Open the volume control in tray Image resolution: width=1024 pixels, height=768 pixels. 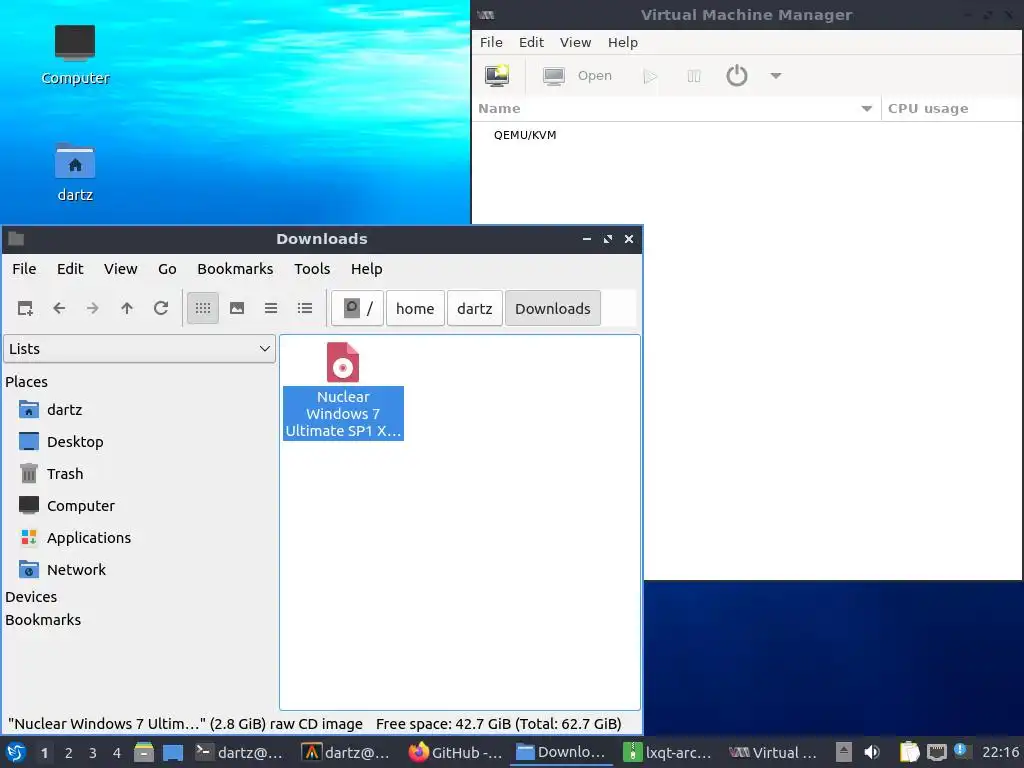tap(871, 753)
